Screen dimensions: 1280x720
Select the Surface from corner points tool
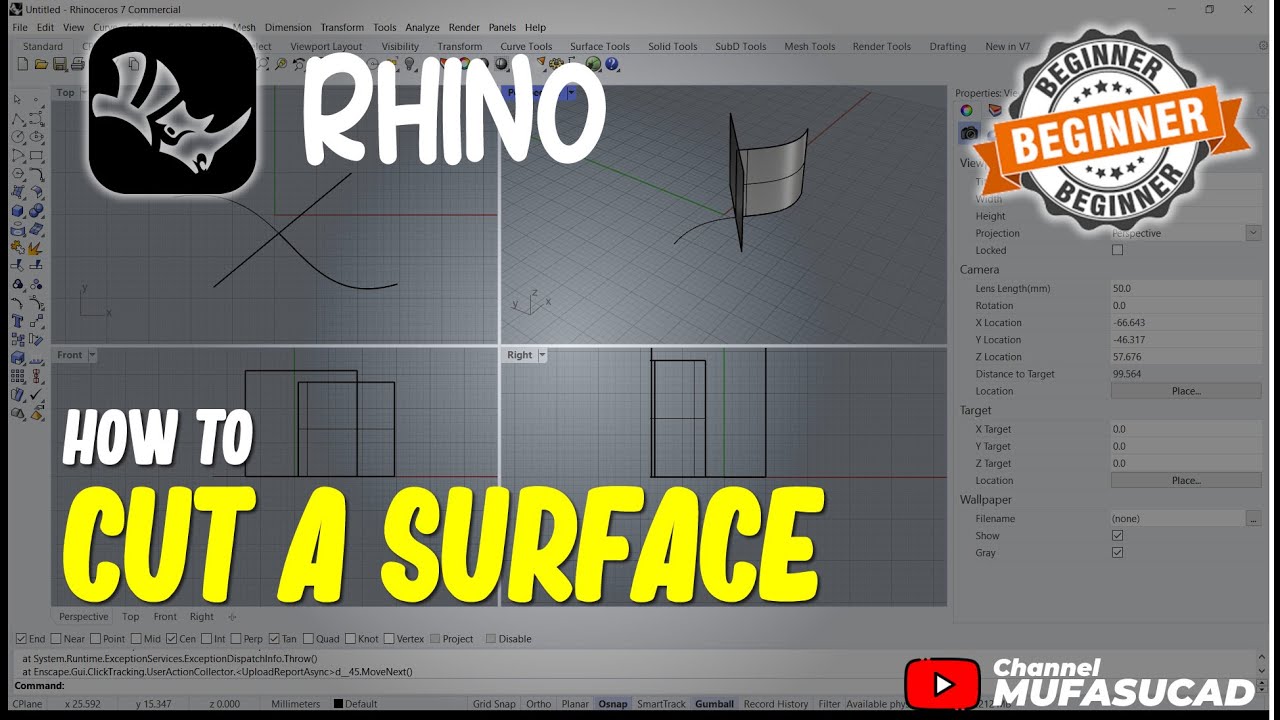point(17,192)
